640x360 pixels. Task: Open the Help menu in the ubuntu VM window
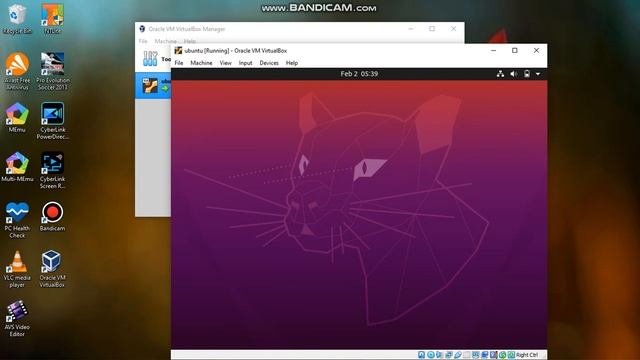292,63
